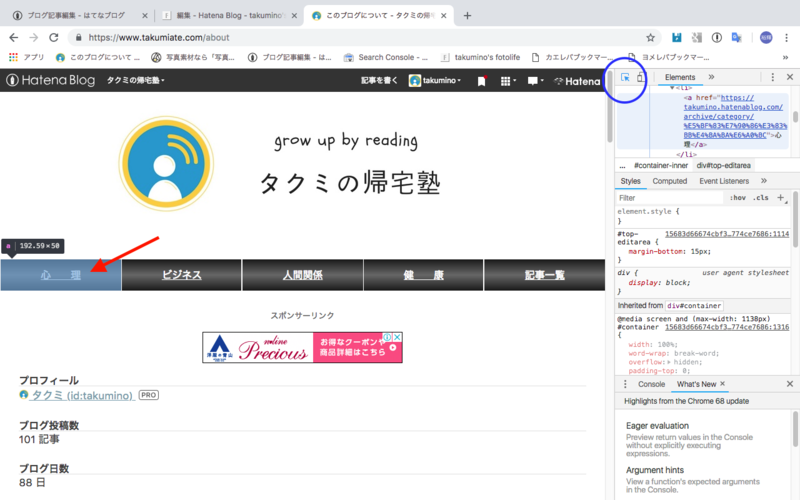Image resolution: width=800 pixels, height=500 pixels.
Task: Switch to the ブログ記事編集 browser tab
Action: (80, 15)
